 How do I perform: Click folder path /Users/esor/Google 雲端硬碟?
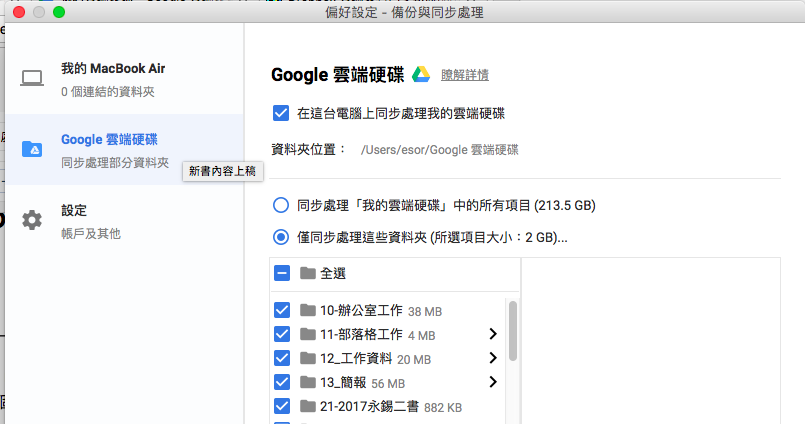(439, 150)
